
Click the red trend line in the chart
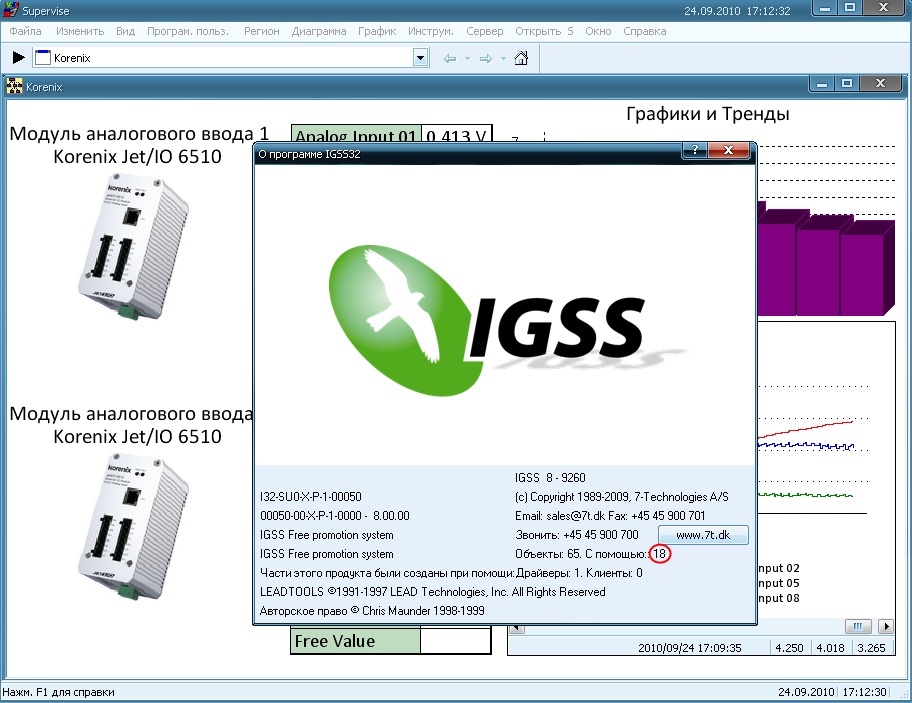coord(806,430)
